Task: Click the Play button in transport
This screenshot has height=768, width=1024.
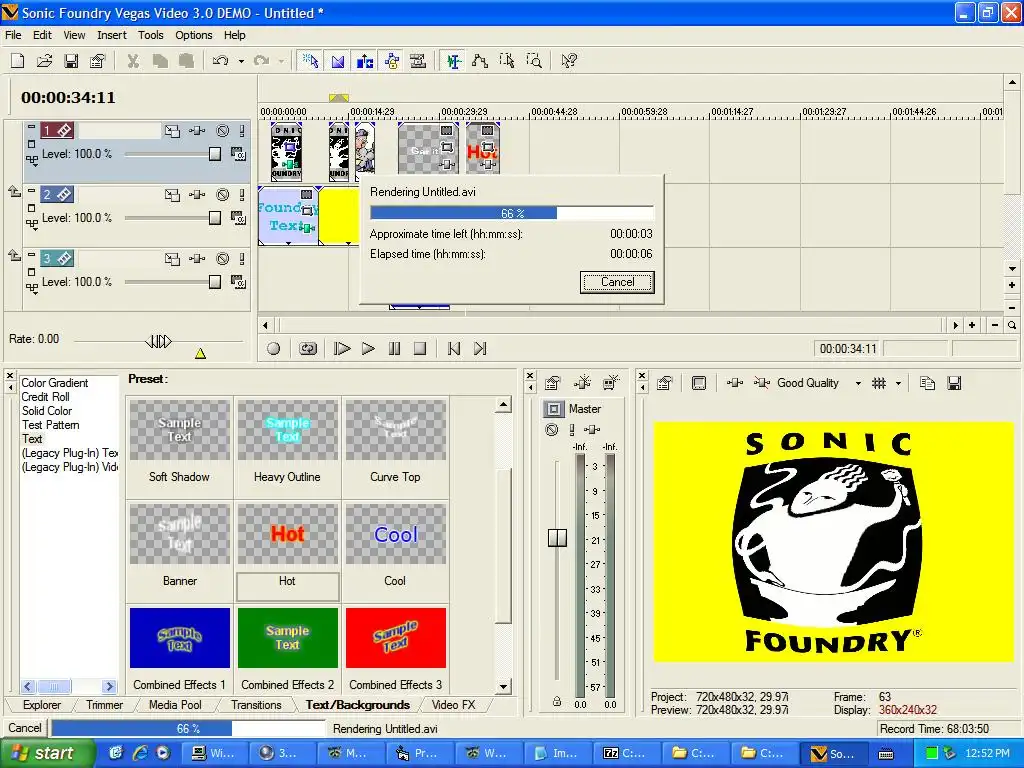Action: point(368,349)
